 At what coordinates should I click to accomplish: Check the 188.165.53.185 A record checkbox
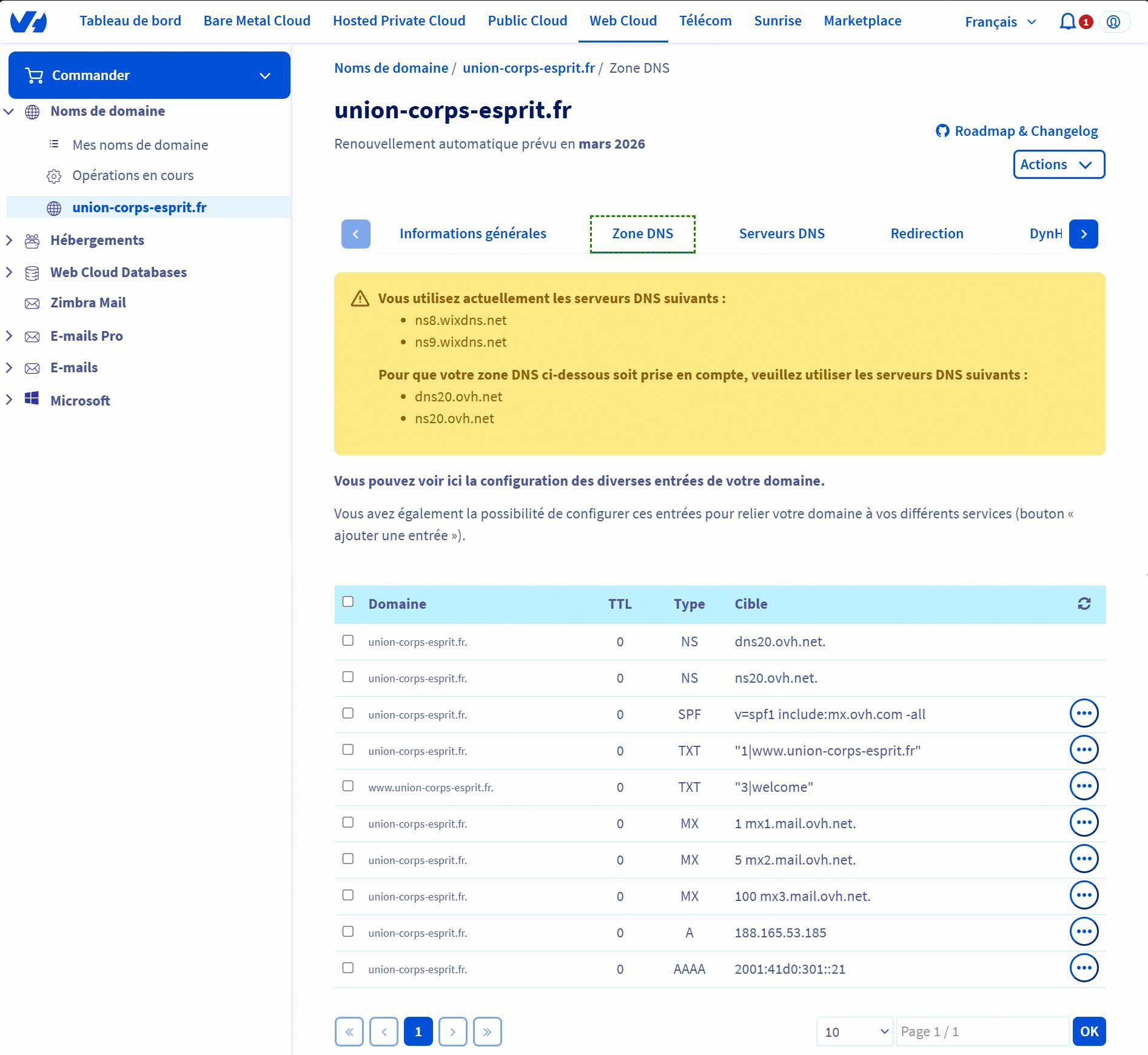347,932
